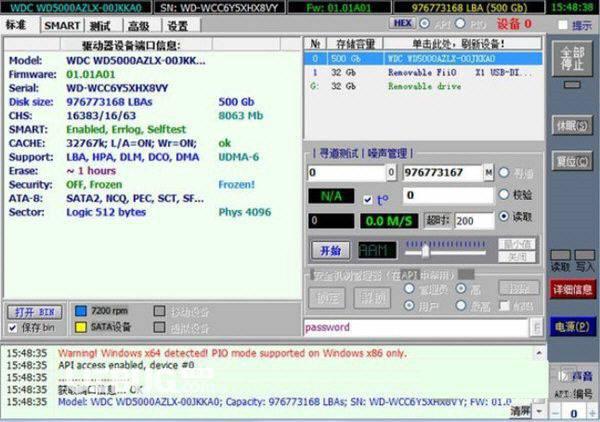
Task: Click the 最小值 minimum button
Action: click(517, 244)
